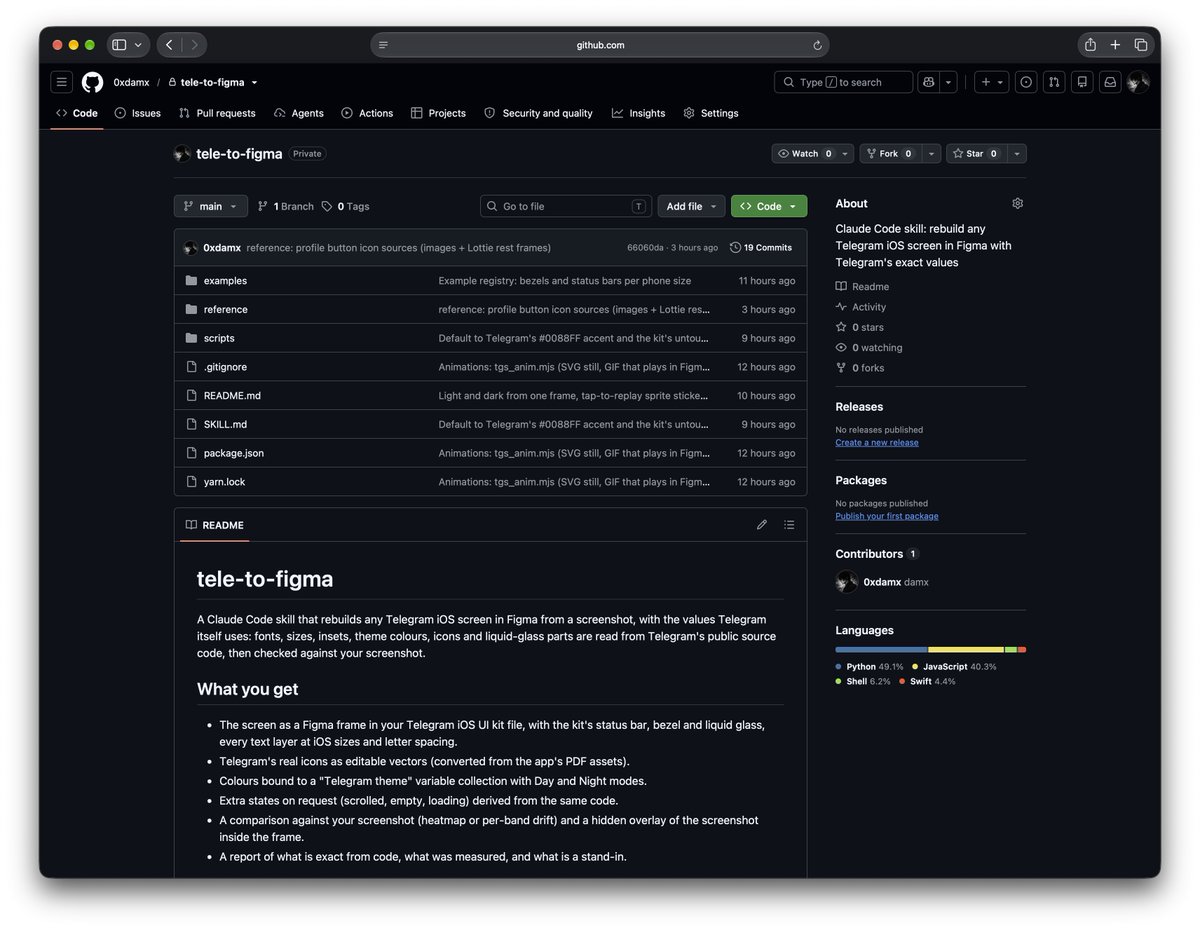Viewport: 1200px width, 930px height.
Task: Star the tele-to-figma repository
Action: 975,153
